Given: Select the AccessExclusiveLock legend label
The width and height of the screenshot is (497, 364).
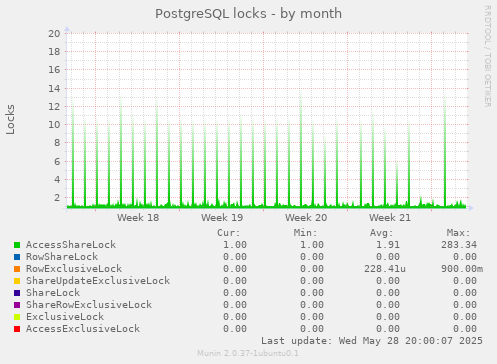Looking at the screenshot, I should [x=83, y=329].
